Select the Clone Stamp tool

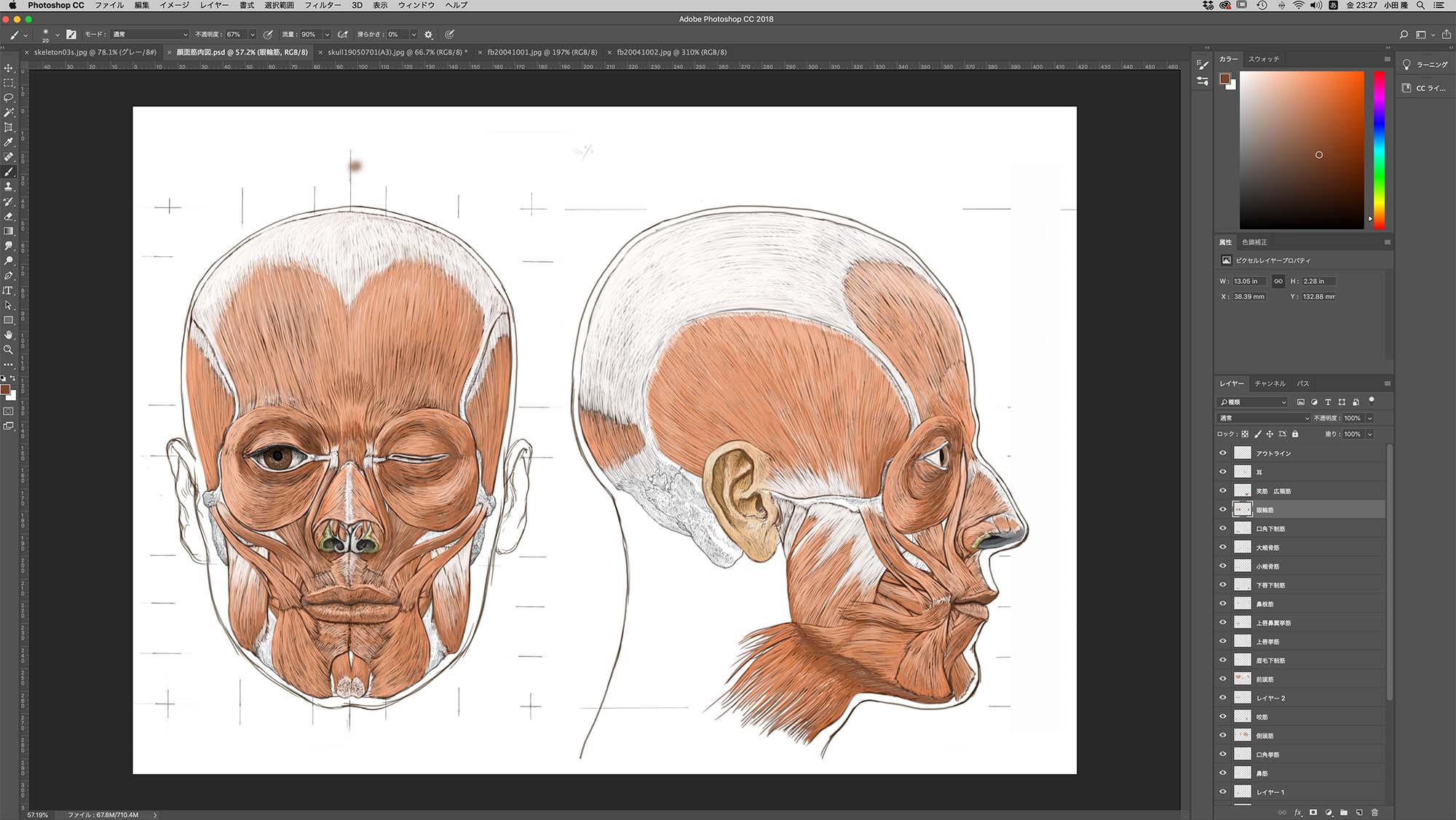click(x=9, y=186)
